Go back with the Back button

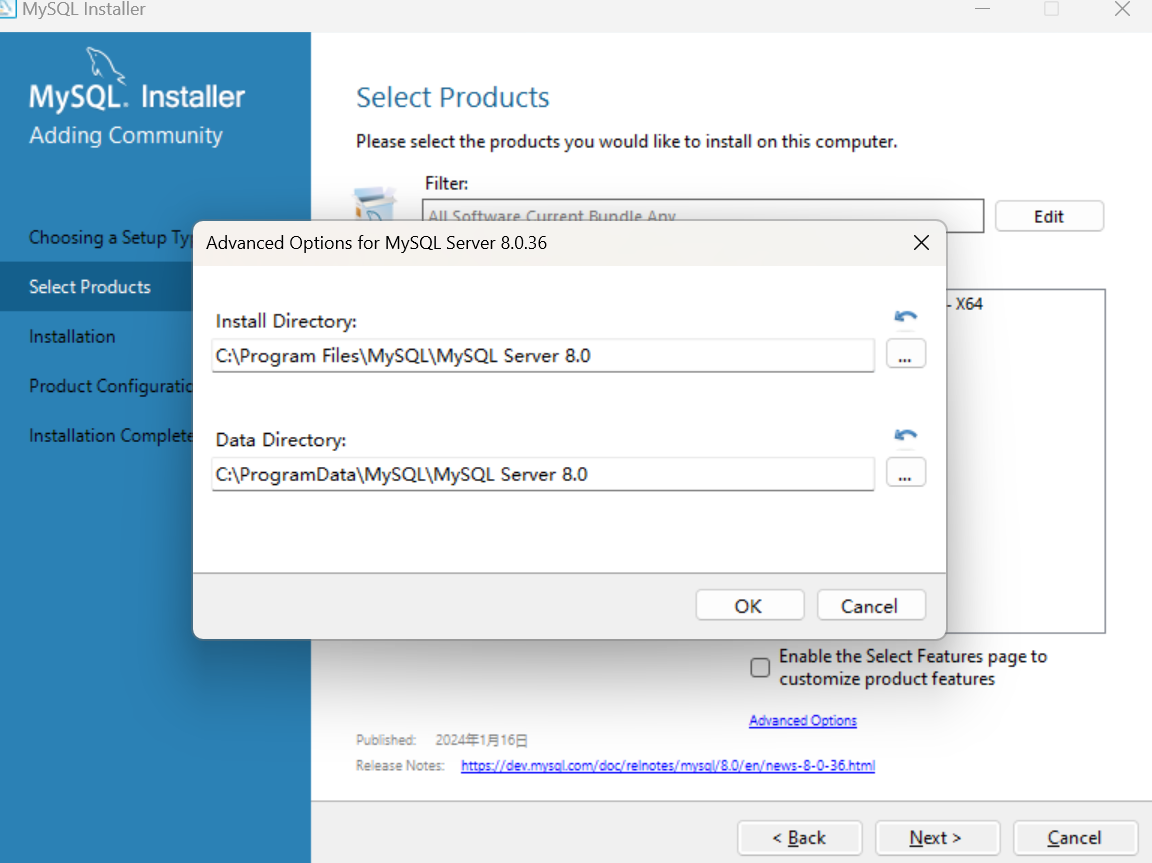(x=799, y=838)
